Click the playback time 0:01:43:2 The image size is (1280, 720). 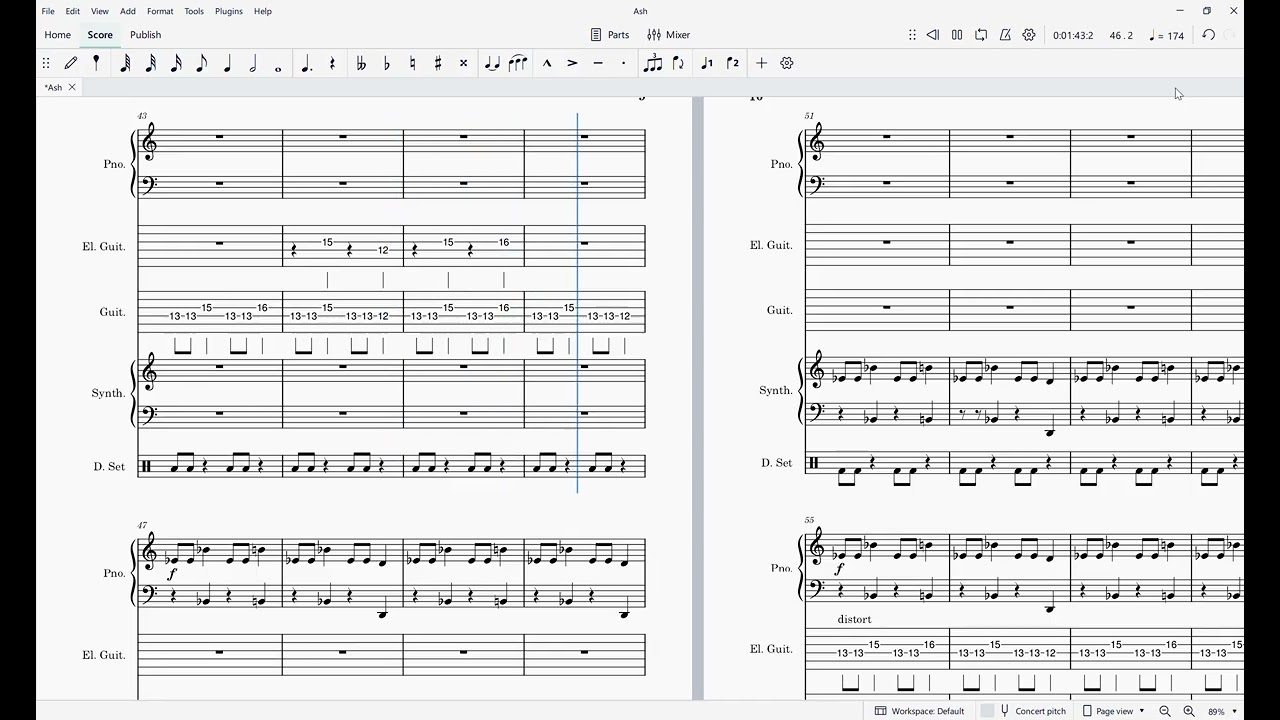[x=1075, y=36]
